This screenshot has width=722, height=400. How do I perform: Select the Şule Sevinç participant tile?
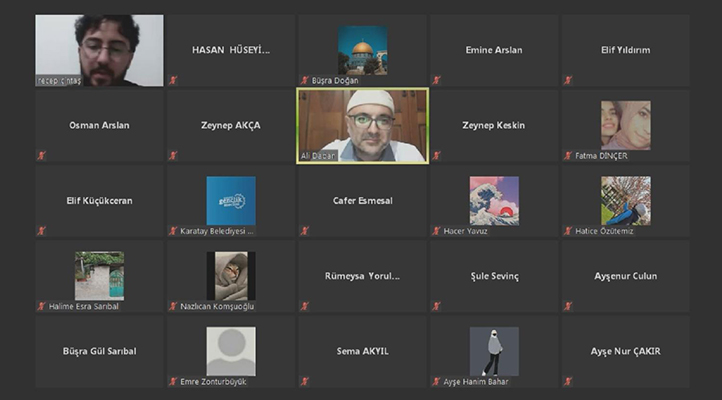(494, 276)
